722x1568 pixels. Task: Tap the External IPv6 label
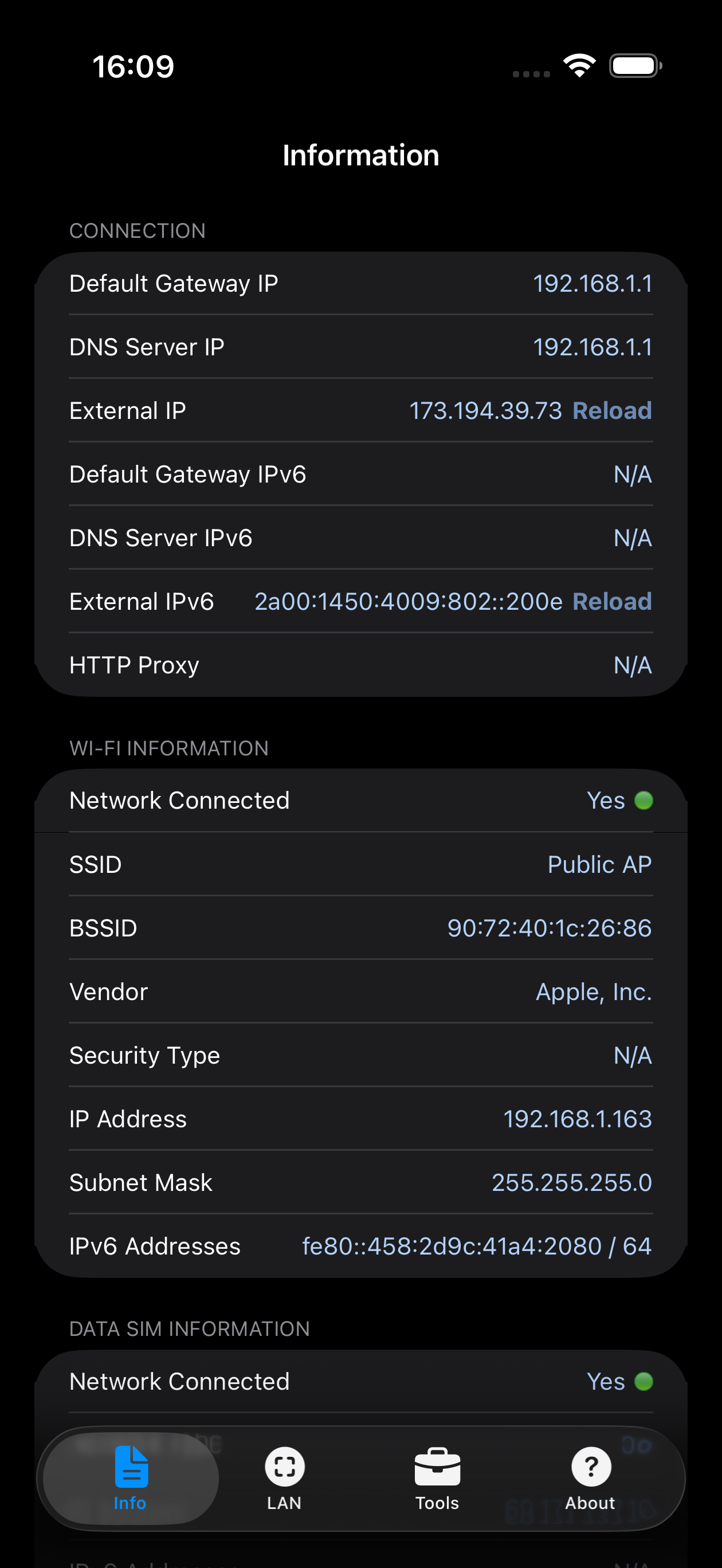click(141, 601)
